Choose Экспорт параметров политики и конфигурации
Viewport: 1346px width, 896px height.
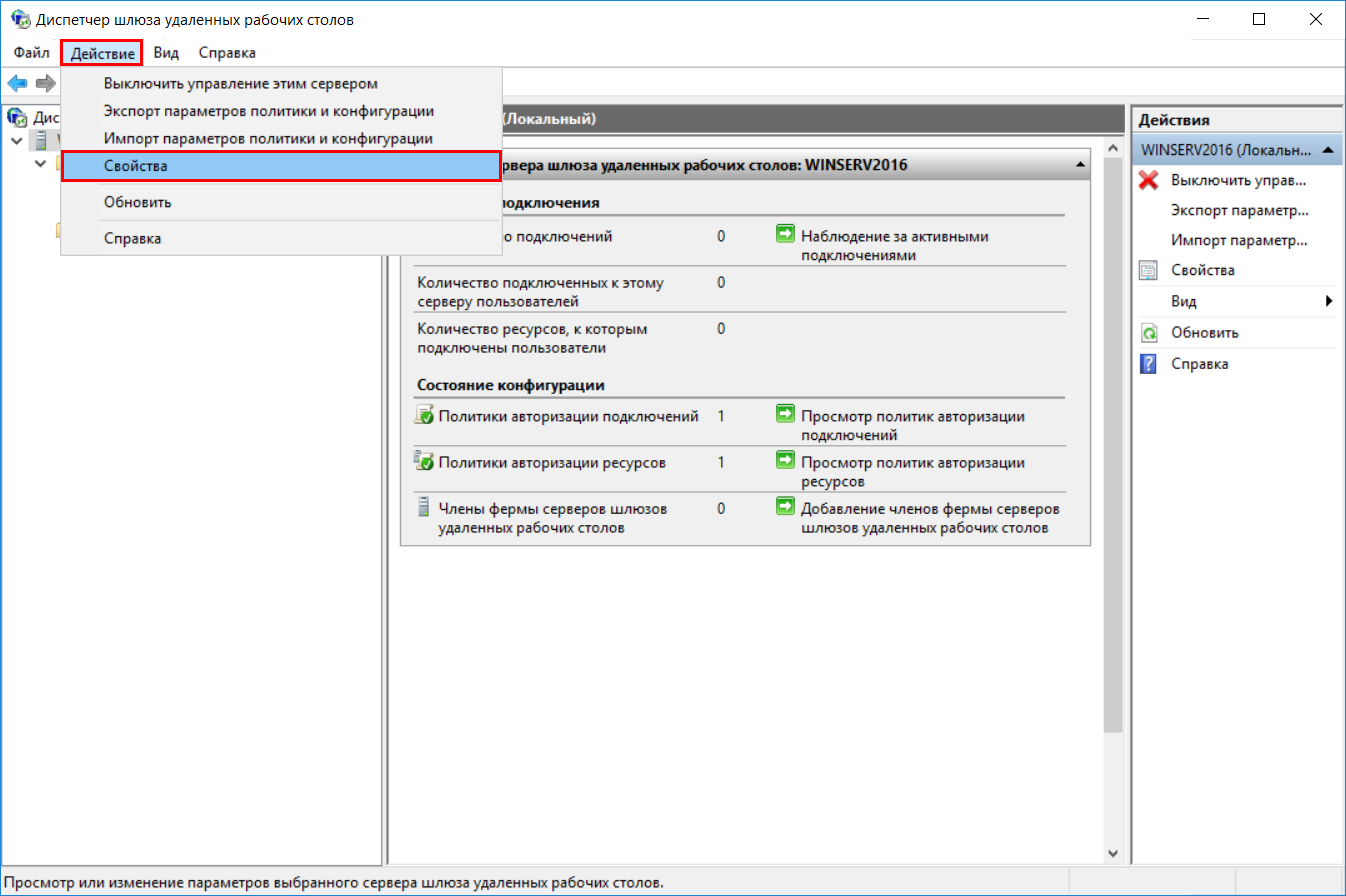click(268, 111)
